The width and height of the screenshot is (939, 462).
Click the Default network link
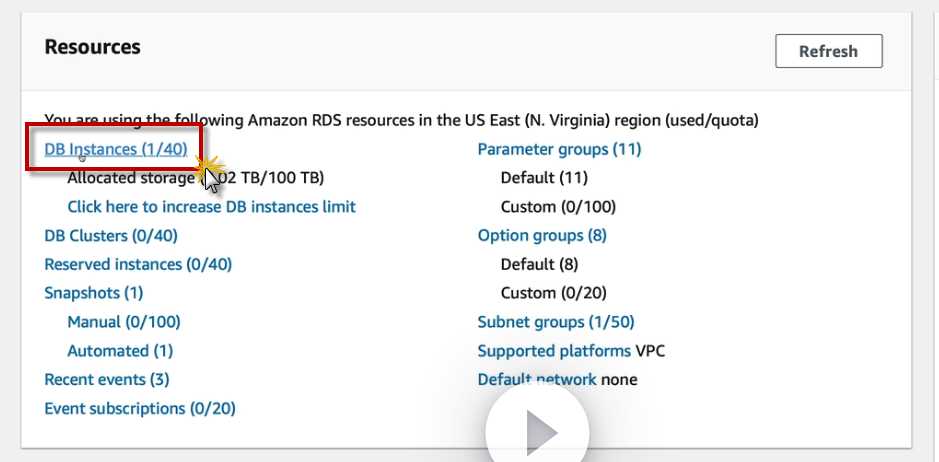pyautogui.click(x=537, y=380)
